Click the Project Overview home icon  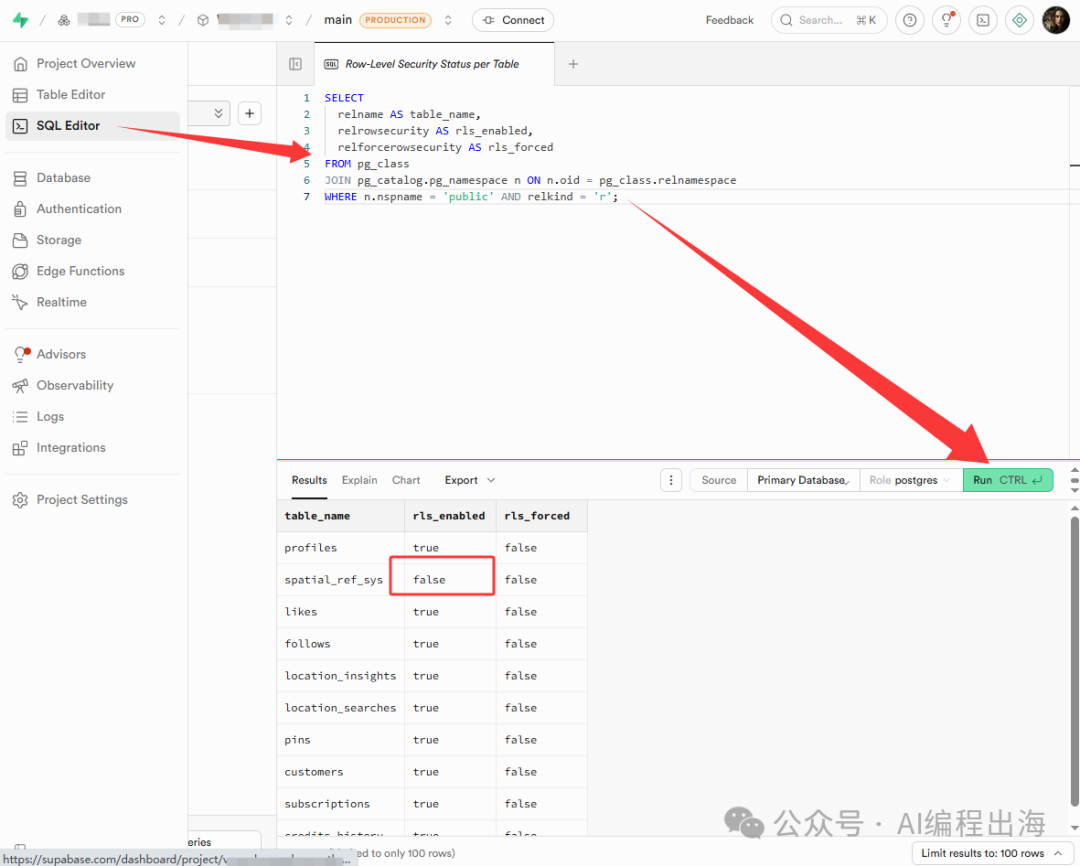click(20, 63)
